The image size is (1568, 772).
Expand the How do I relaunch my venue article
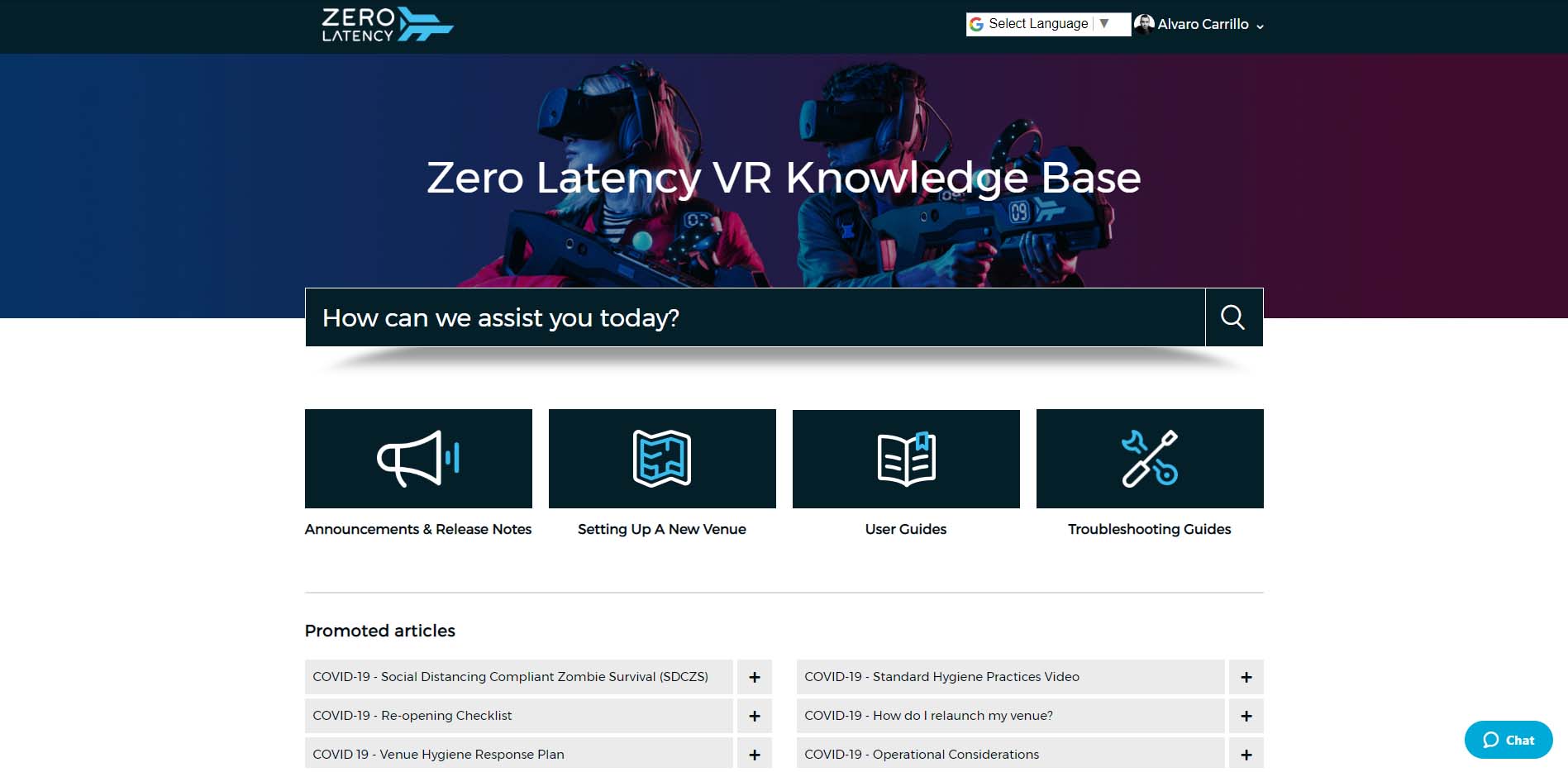[1246, 716]
